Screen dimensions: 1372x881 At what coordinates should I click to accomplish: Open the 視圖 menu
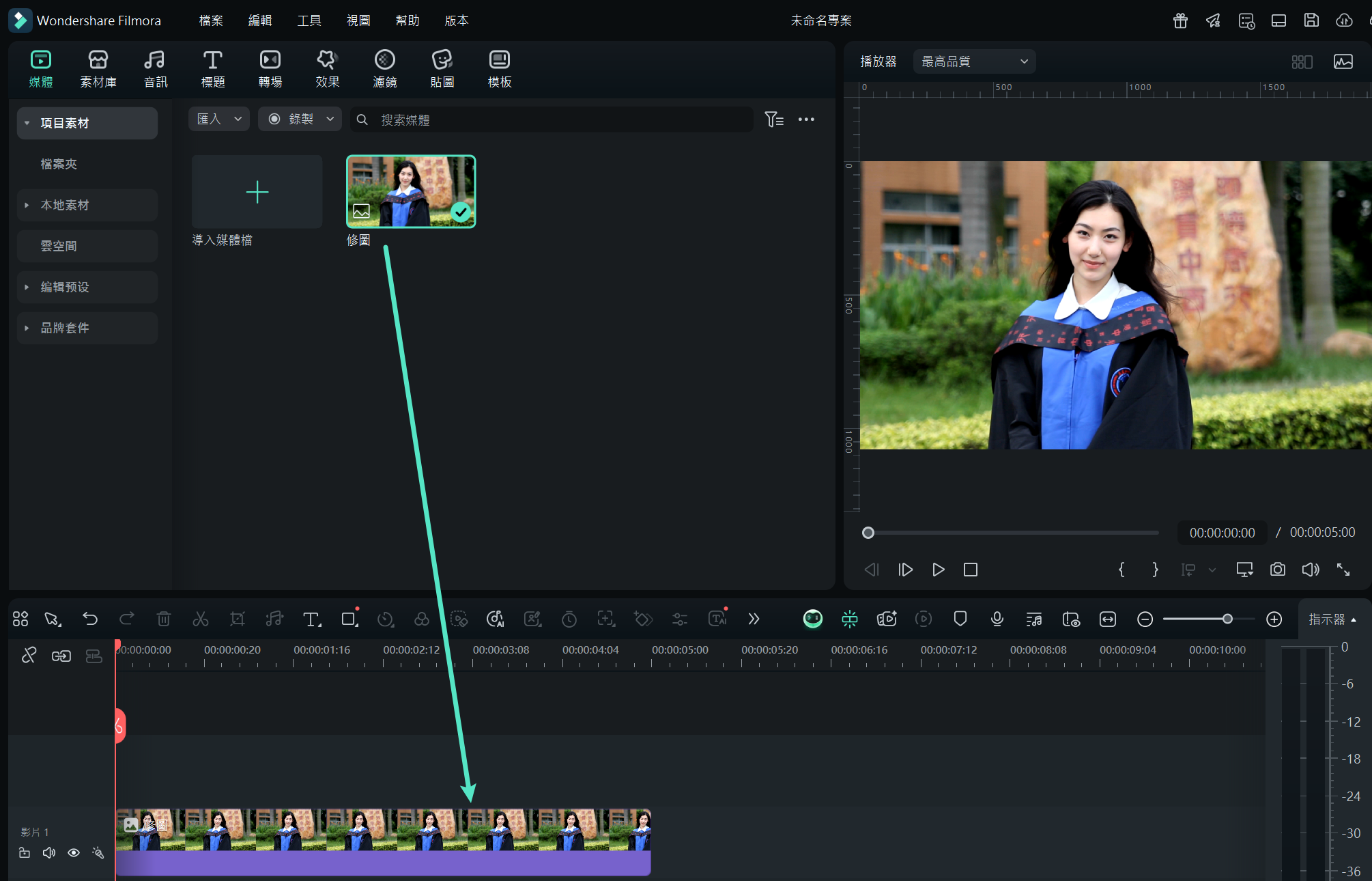(358, 20)
